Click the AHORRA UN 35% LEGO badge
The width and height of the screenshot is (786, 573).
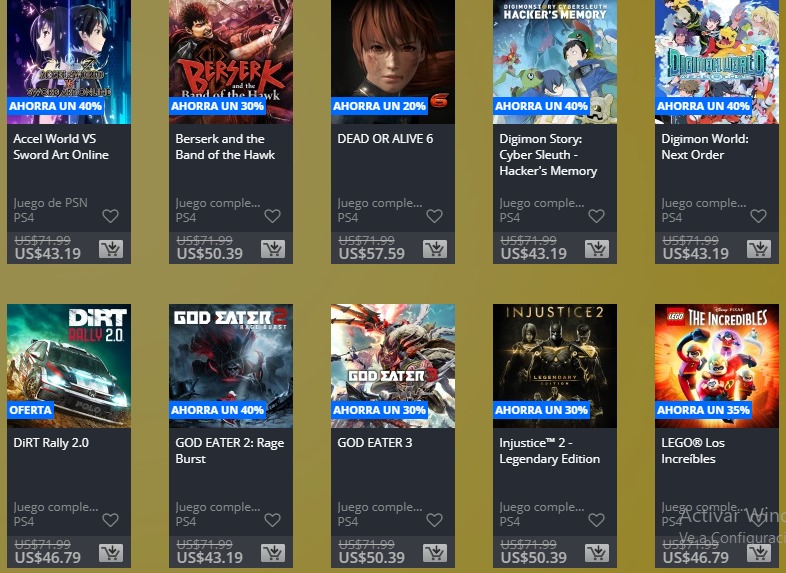pyautogui.click(x=703, y=410)
